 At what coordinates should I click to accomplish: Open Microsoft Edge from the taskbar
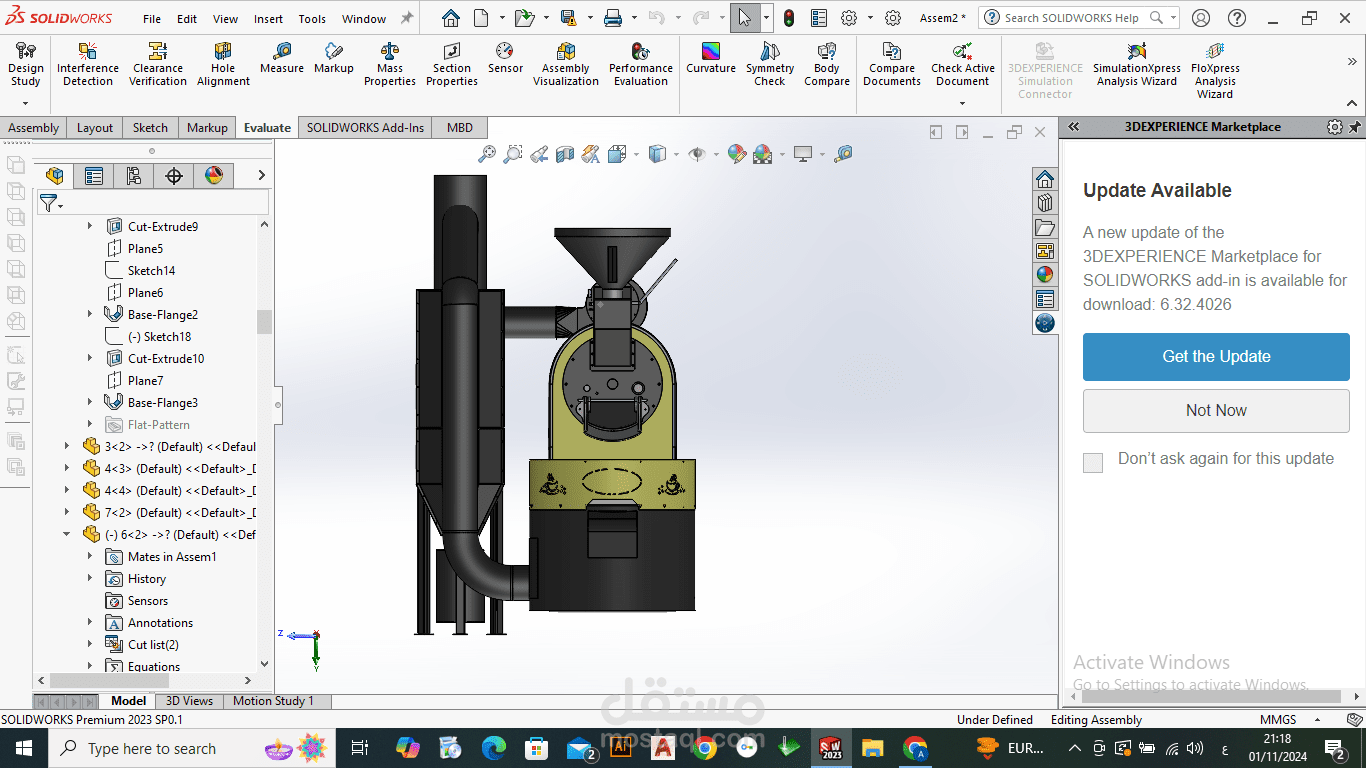point(494,748)
